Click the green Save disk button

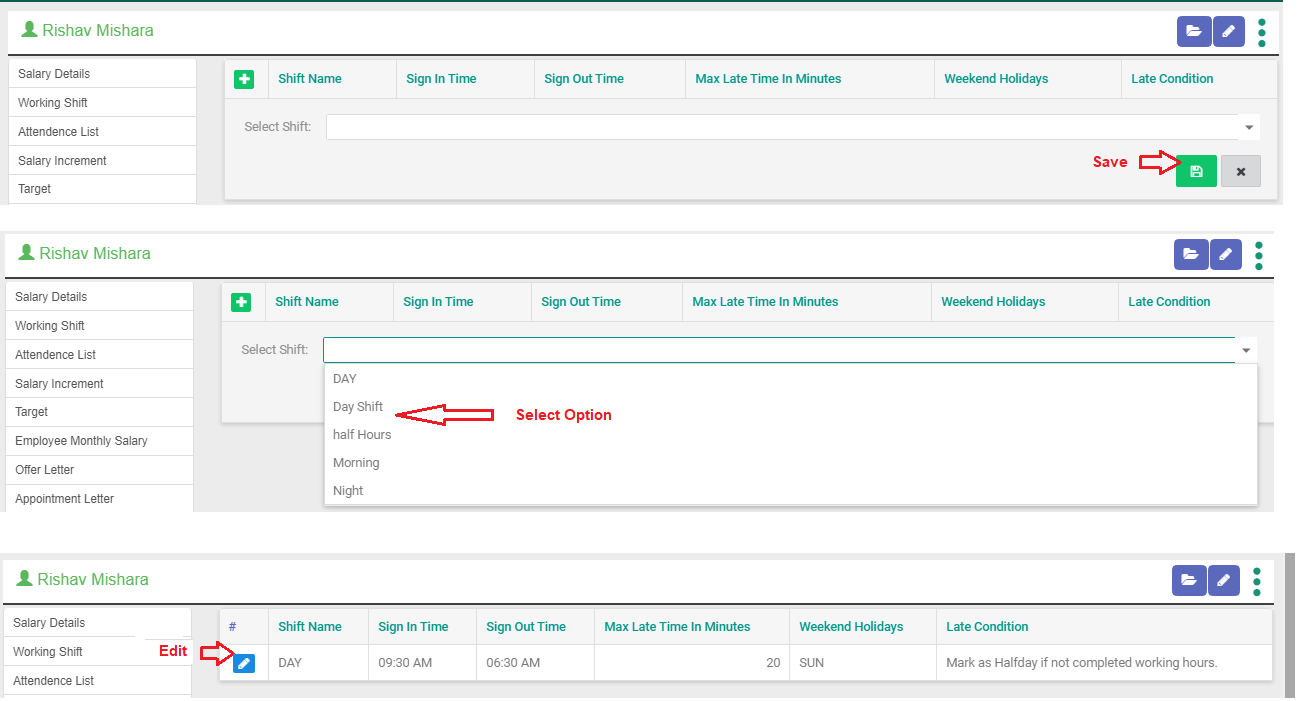pyautogui.click(x=1196, y=171)
